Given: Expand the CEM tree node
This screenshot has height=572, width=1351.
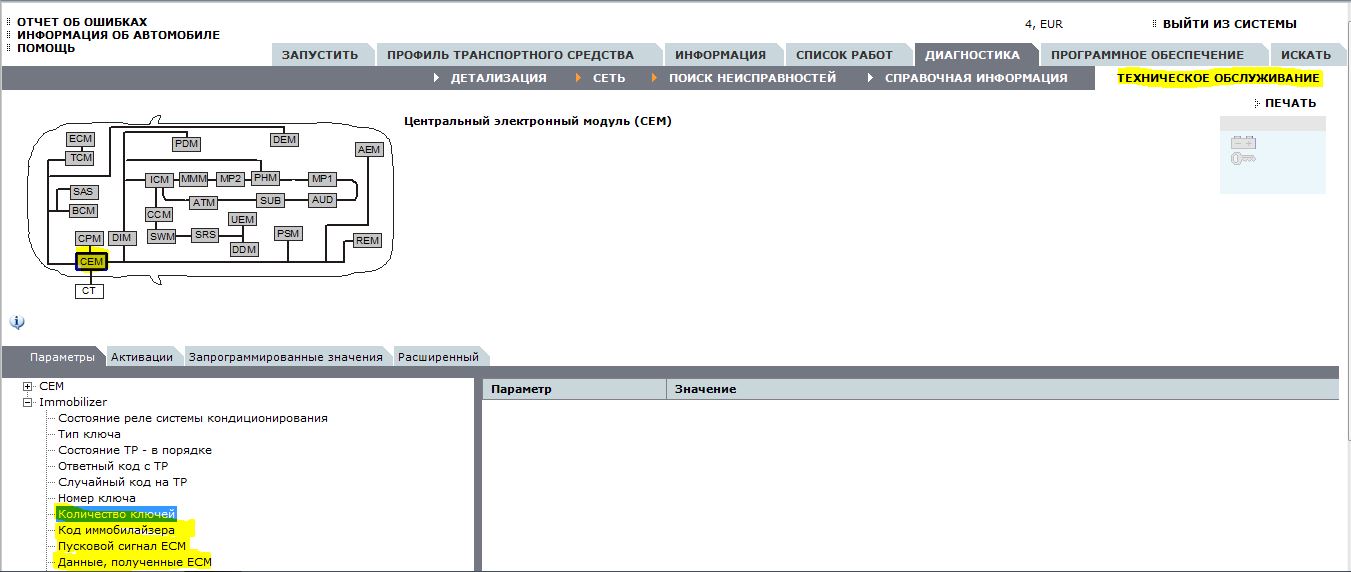Looking at the screenshot, I should [28, 386].
